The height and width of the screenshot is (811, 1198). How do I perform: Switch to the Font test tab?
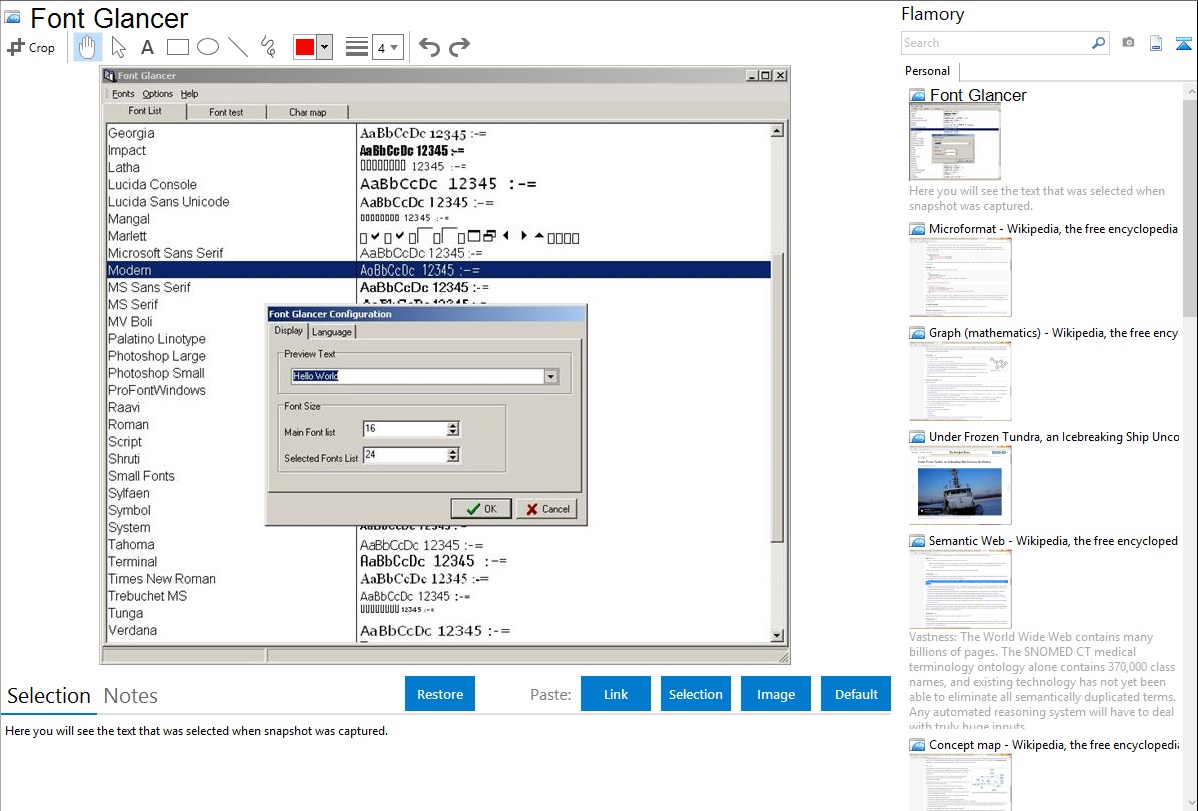pyautogui.click(x=226, y=112)
